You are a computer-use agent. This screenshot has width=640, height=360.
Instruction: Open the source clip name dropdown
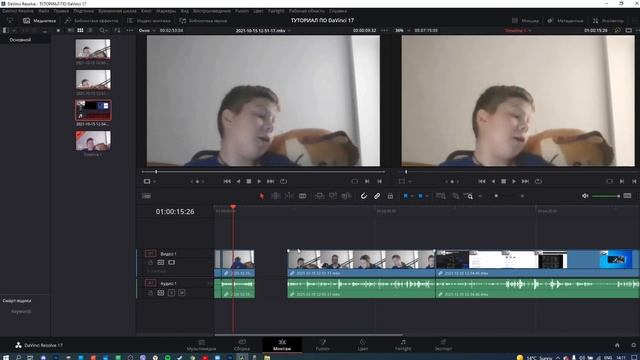tap(263, 31)
